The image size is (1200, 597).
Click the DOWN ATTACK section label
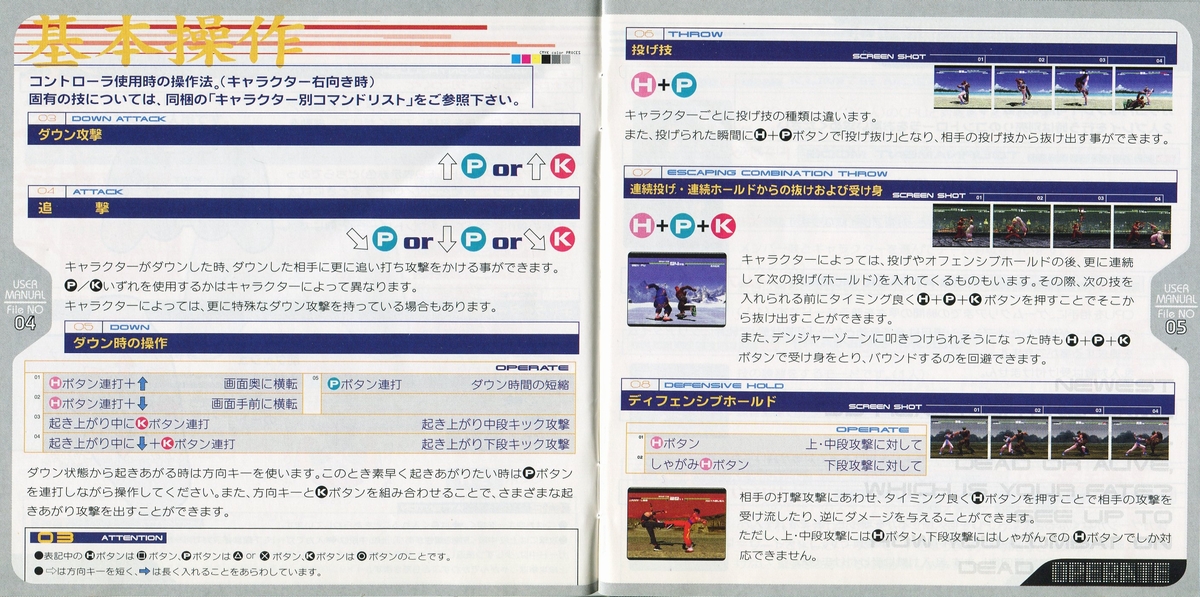[119, 119]
